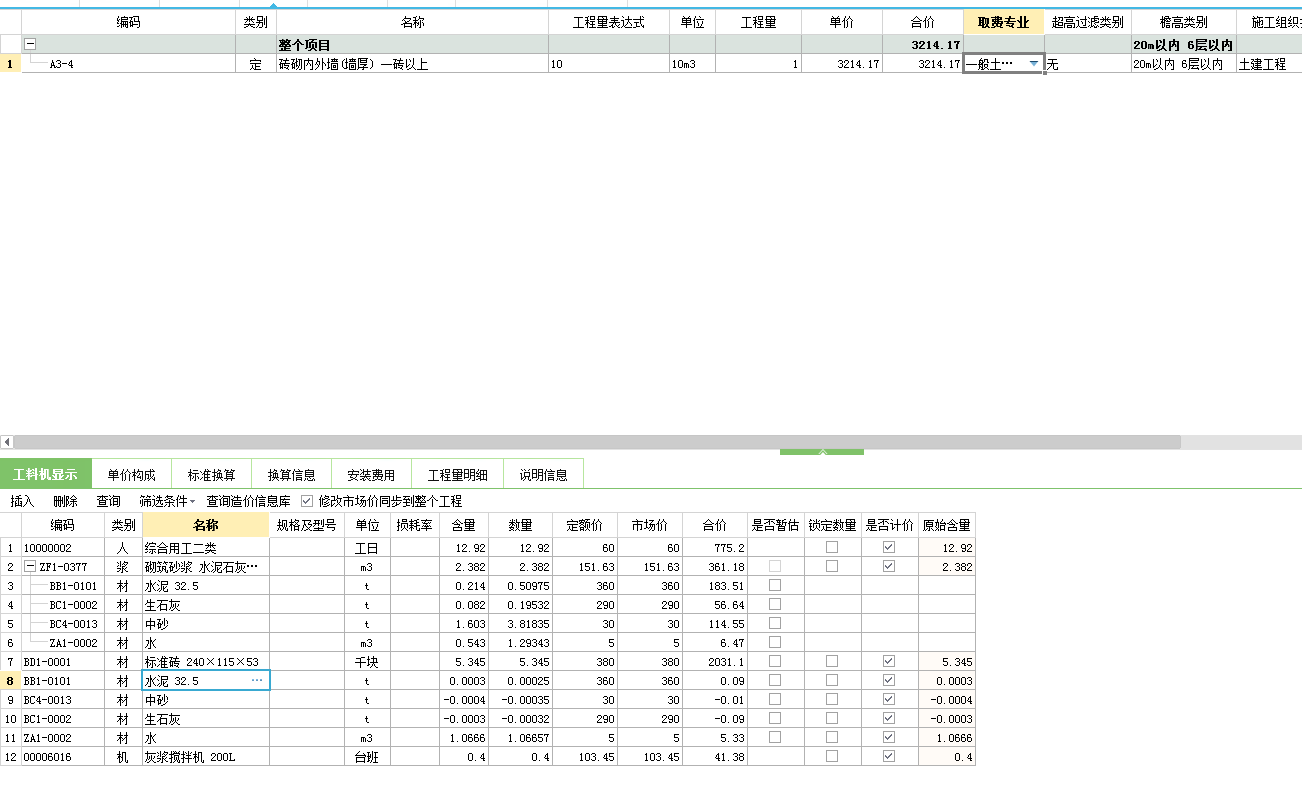Toggle 是否计价 checkbox for 综合用工二类 row

click(x=889, y=548)
